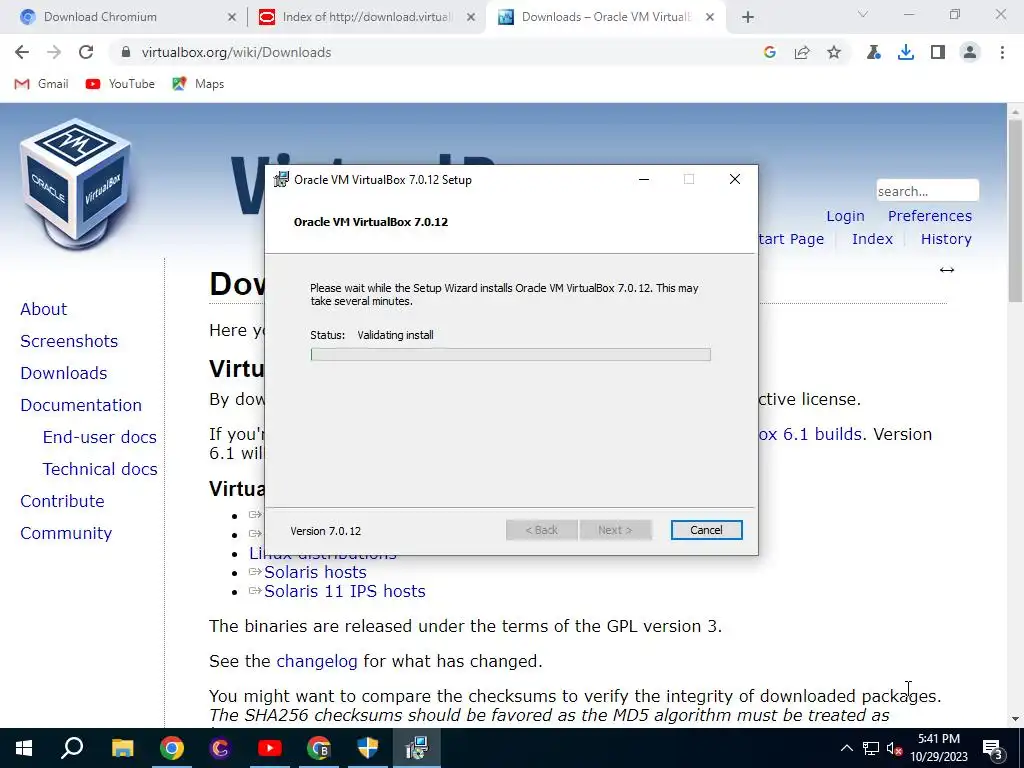
Task: Click the address bar URL
Action: pos(236,52)
